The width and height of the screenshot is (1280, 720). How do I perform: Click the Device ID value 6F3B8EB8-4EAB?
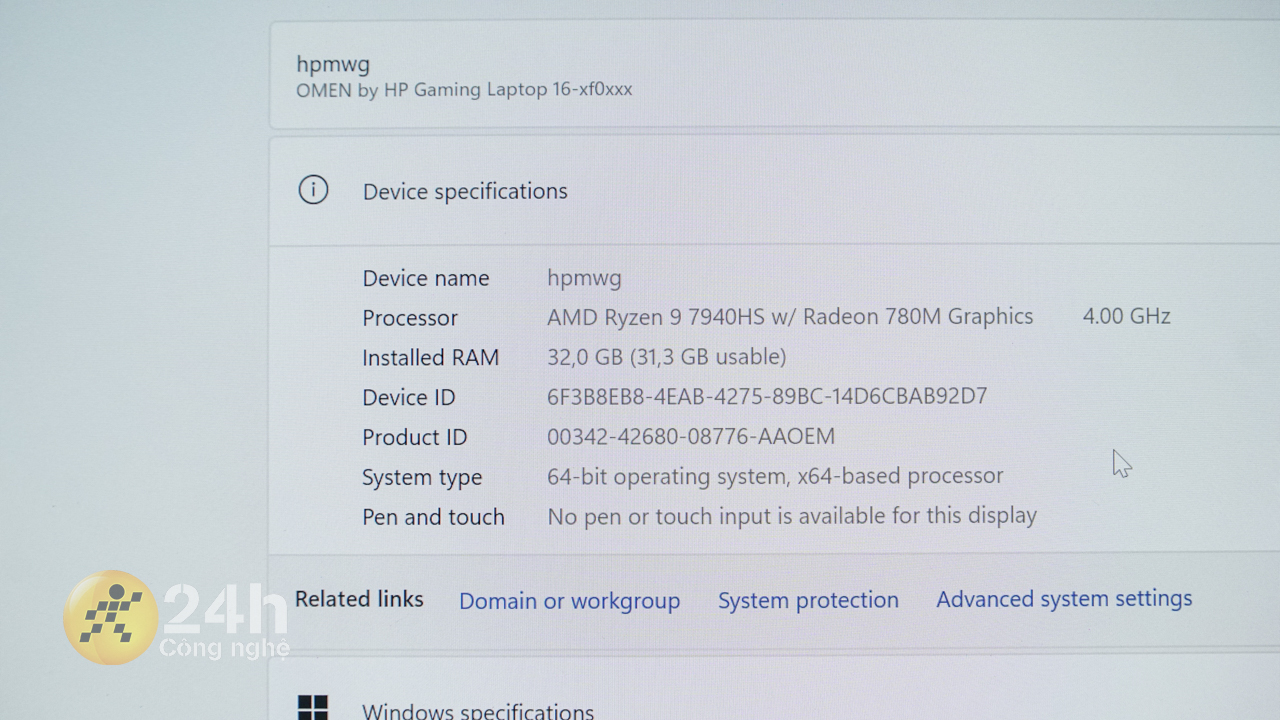pos(767,396)
